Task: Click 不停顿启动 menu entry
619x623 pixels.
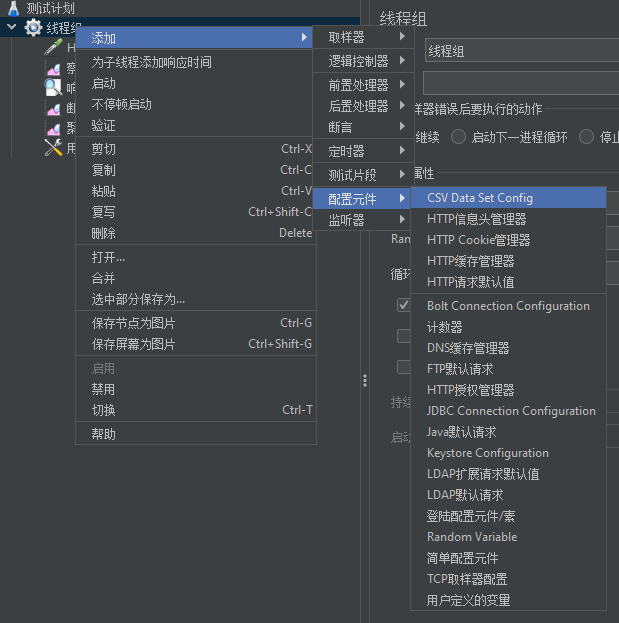Action: 194,104
